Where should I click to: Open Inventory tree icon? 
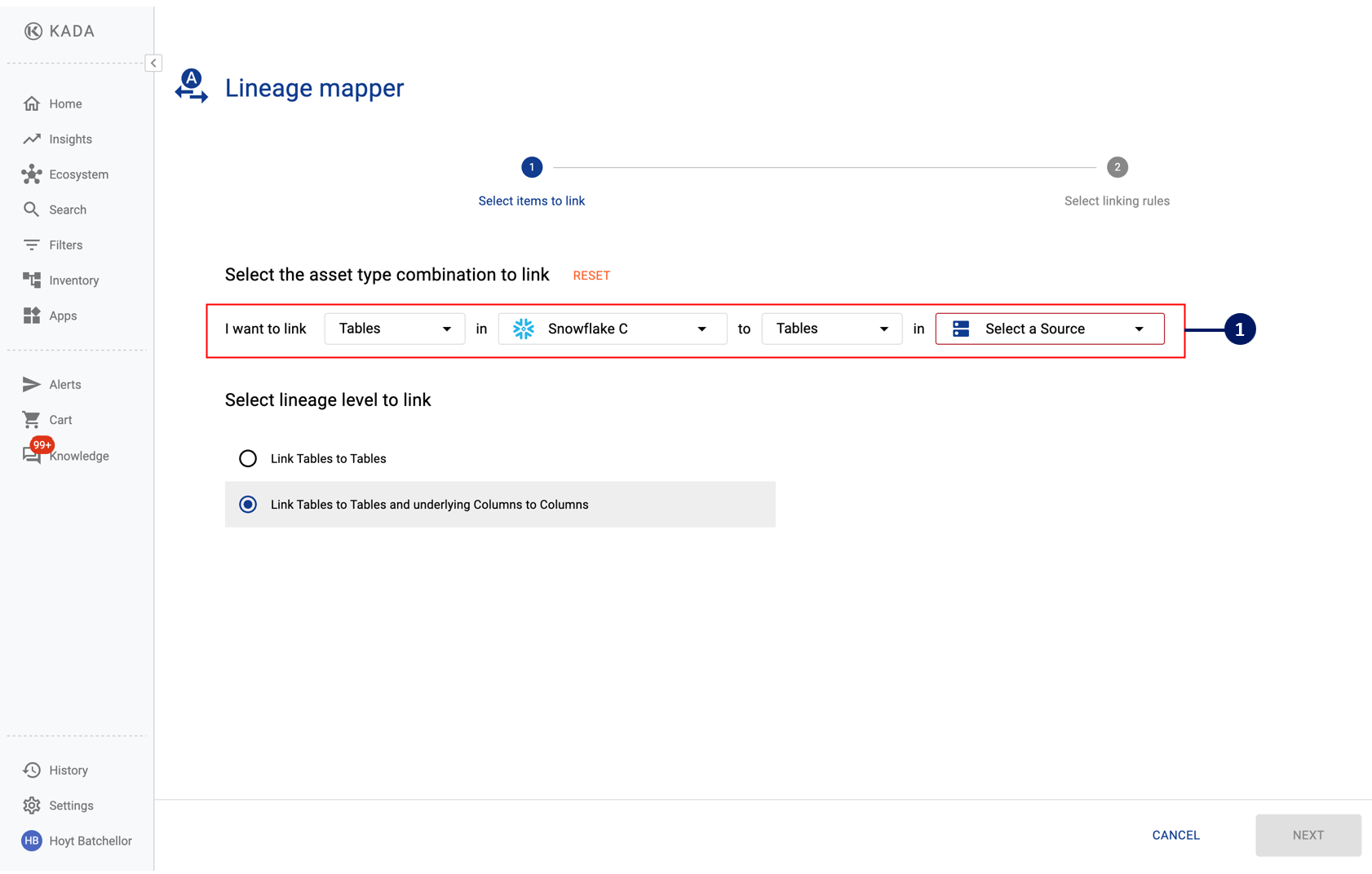[32, 280]
